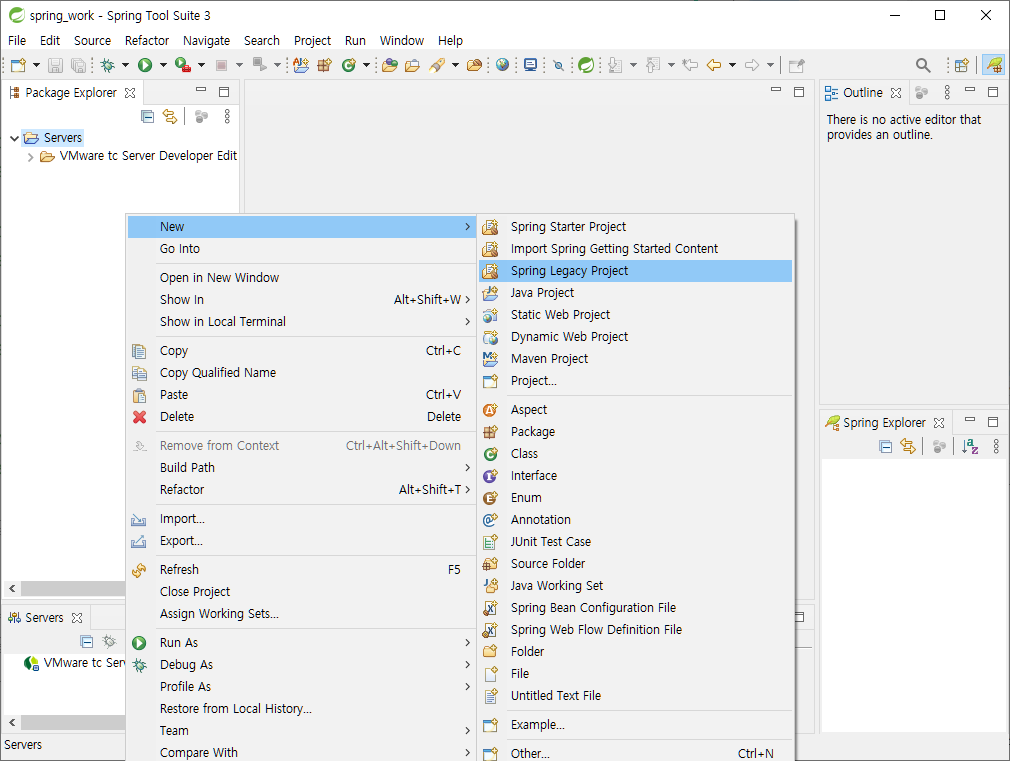1010x761 pixels.
Task: Expand VMware tc Server Developer Edit node
Action: [30, 157]
